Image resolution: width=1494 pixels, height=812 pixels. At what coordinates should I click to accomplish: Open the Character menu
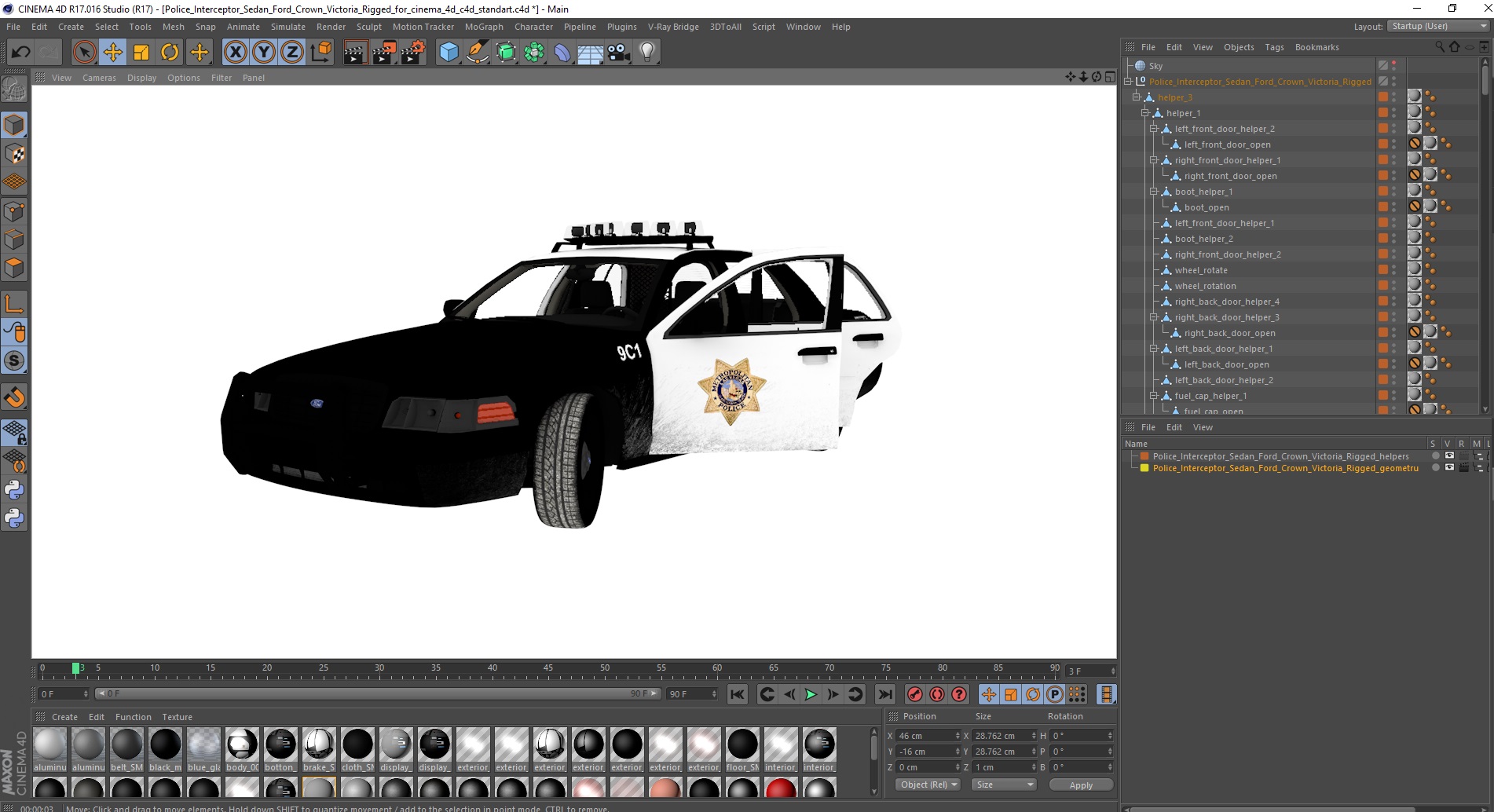(533, 27)
